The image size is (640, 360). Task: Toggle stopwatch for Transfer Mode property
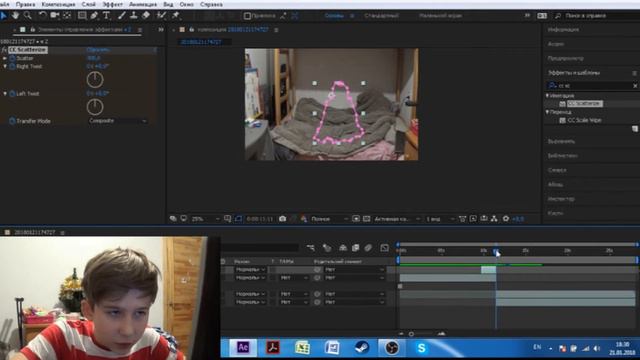point(12,121)
